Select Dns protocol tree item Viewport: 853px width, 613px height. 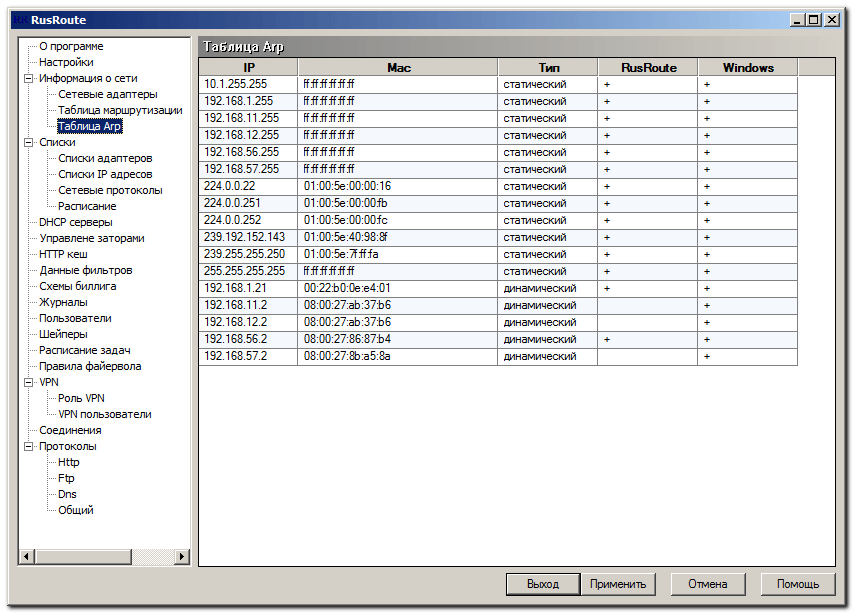coord(67,494)
